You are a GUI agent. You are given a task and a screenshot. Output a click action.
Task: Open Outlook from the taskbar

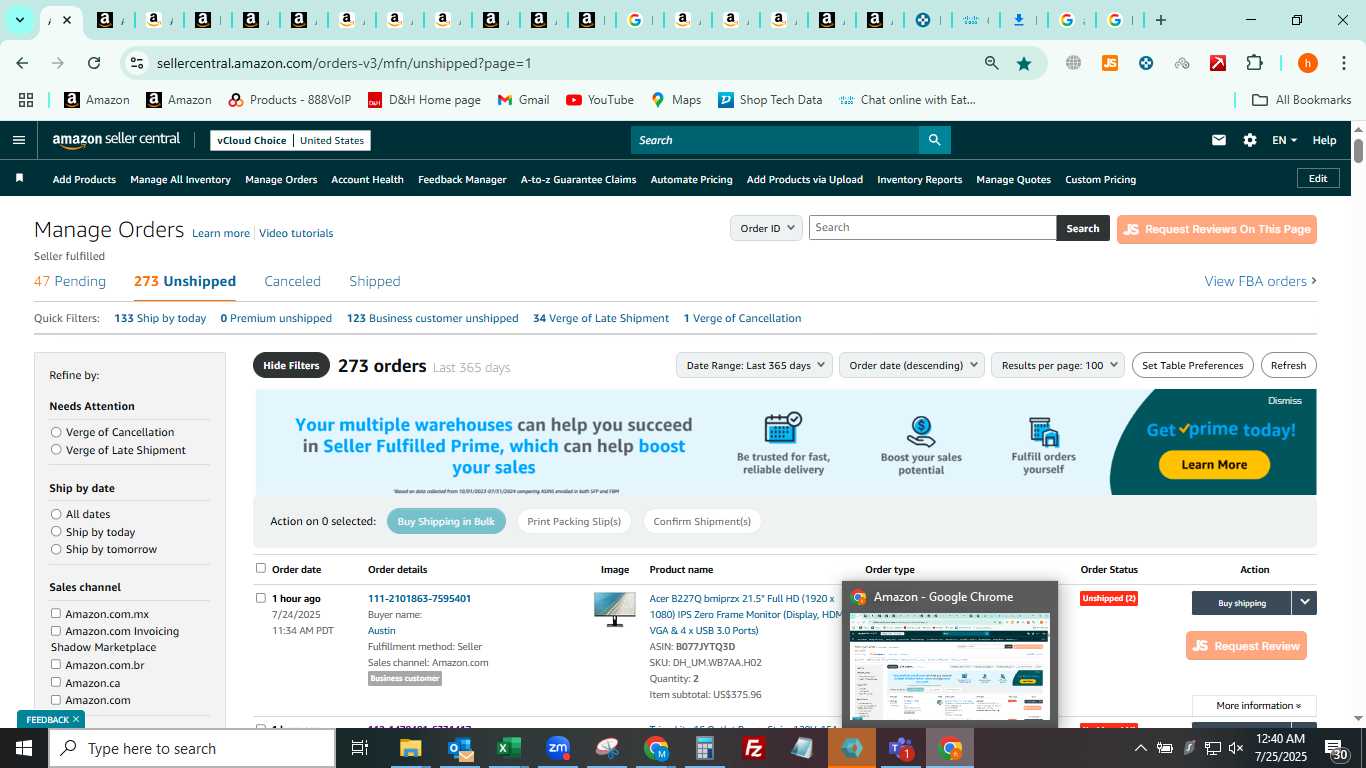[x=460, y=748]
